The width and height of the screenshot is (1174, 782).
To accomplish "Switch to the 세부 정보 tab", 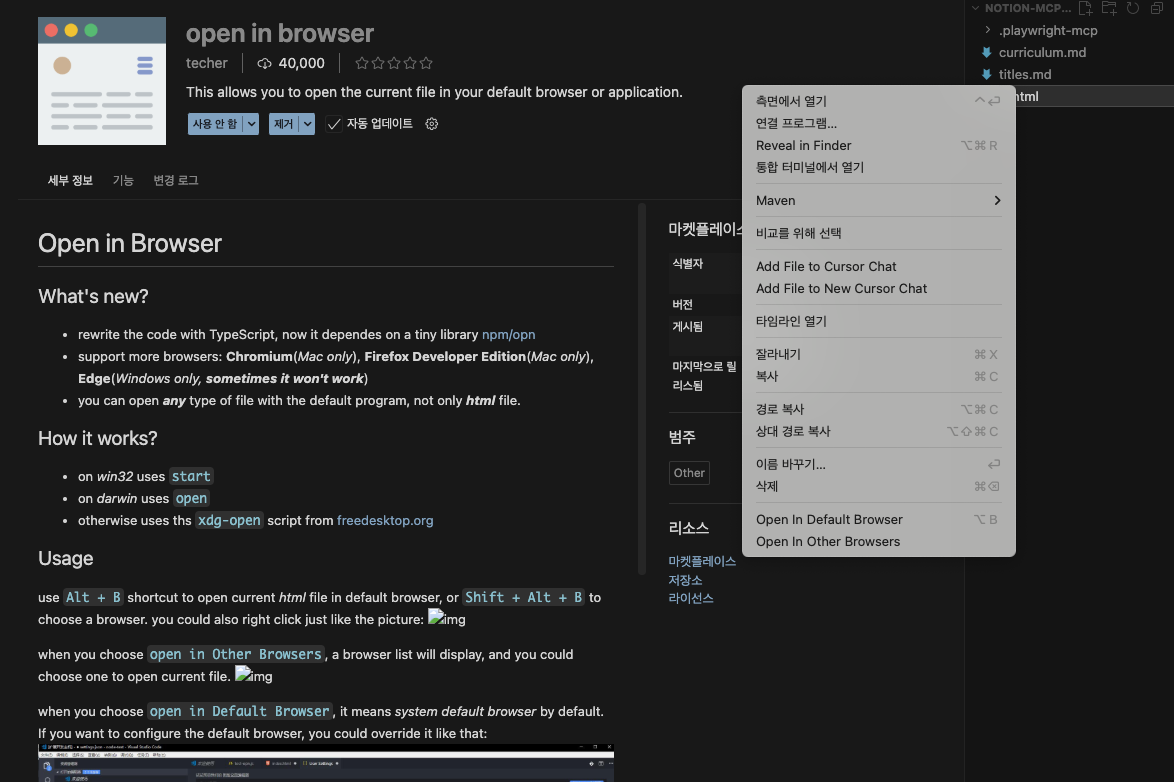I will point(70,181).
